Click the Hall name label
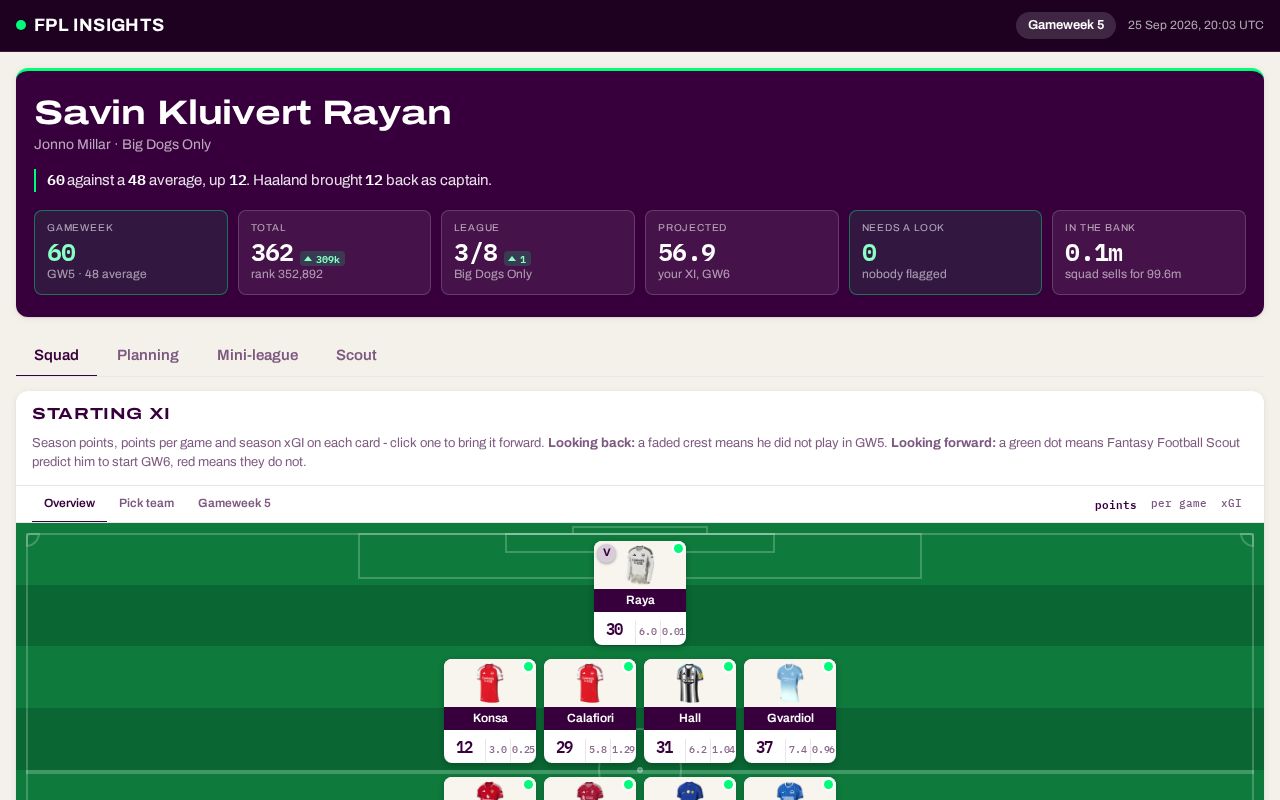The width and height of the screenshot is (1280, 800). point(690,718)
